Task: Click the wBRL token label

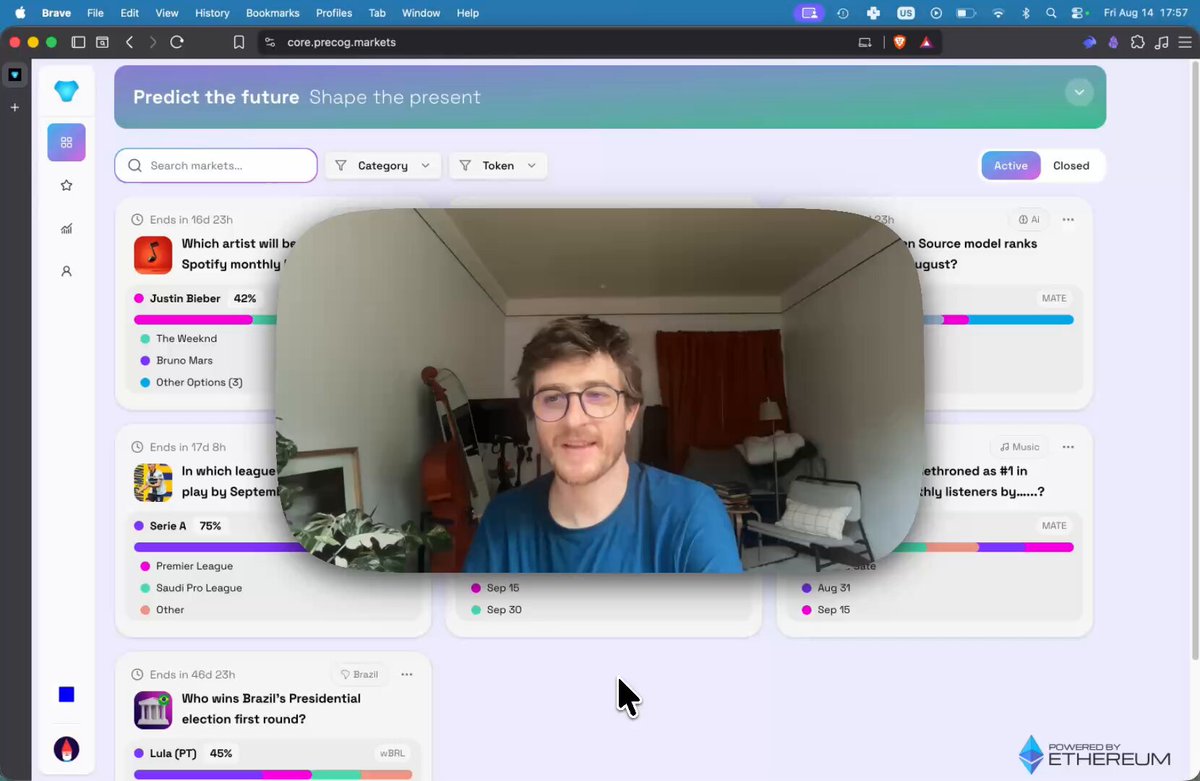Action: (x=391, y=753)
